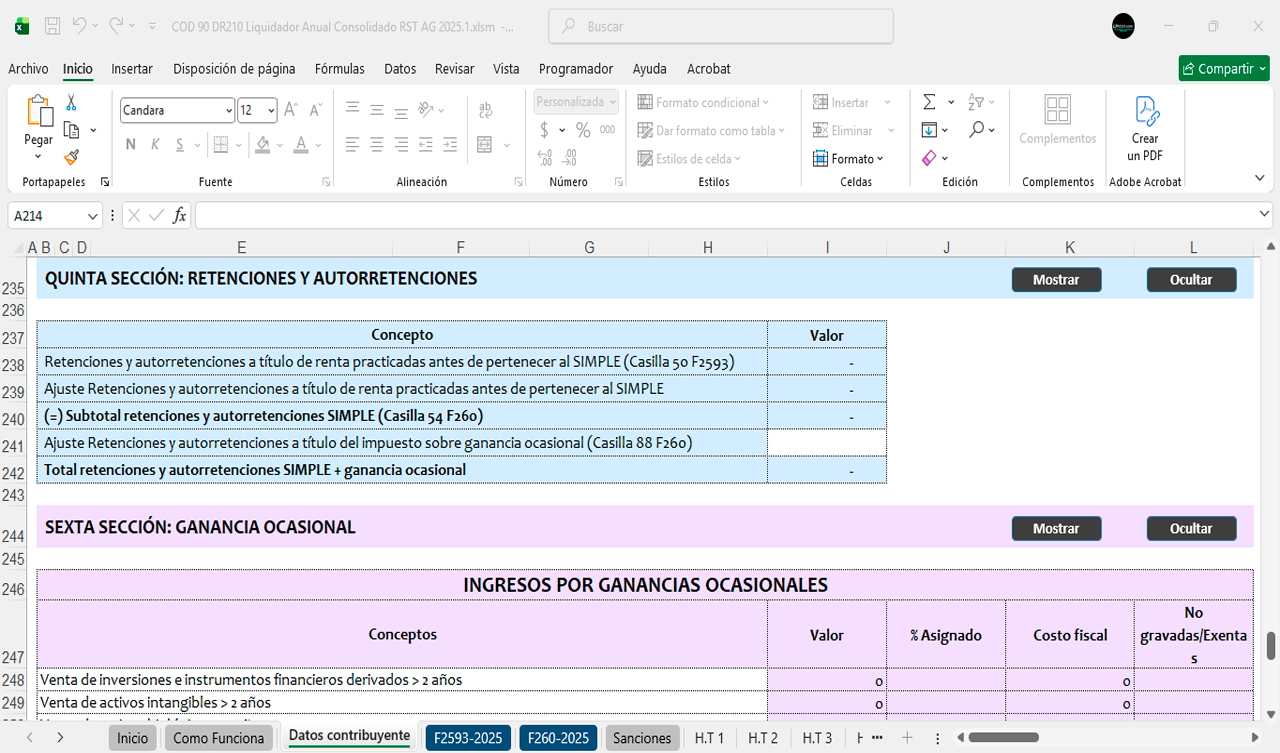Click Ocultar button in Quinta Sección
The height and width of the screenshot is (753, 1280).
pos(1191,280)
